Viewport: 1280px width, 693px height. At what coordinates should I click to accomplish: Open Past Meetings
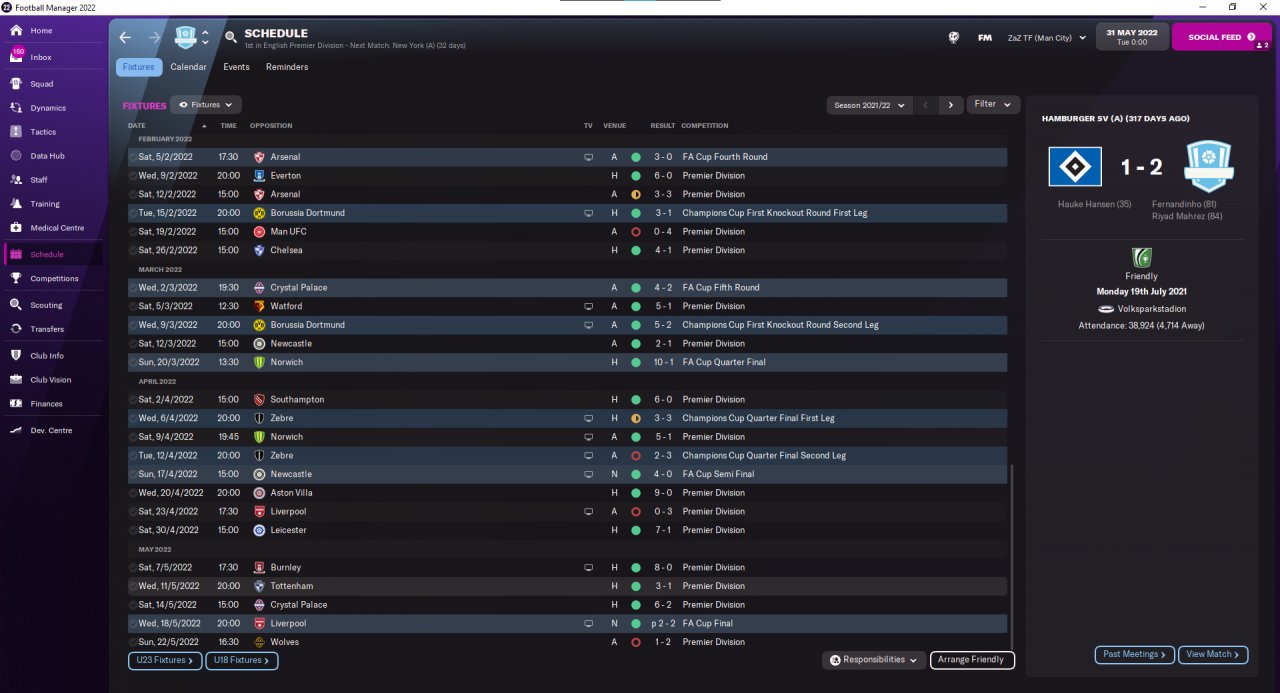tap(1135, 654)
